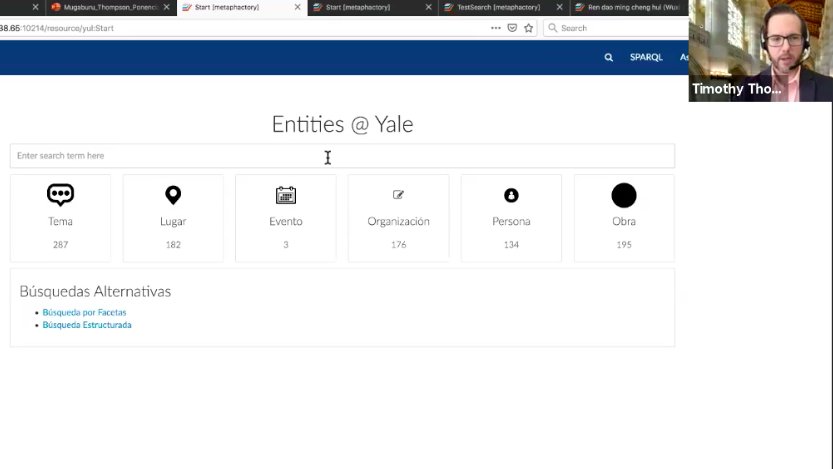Image resolution: width=833 pixels, height=469 pixels.
Task: Focus the 'Enter search term here' field
Action: click(342, 156)
